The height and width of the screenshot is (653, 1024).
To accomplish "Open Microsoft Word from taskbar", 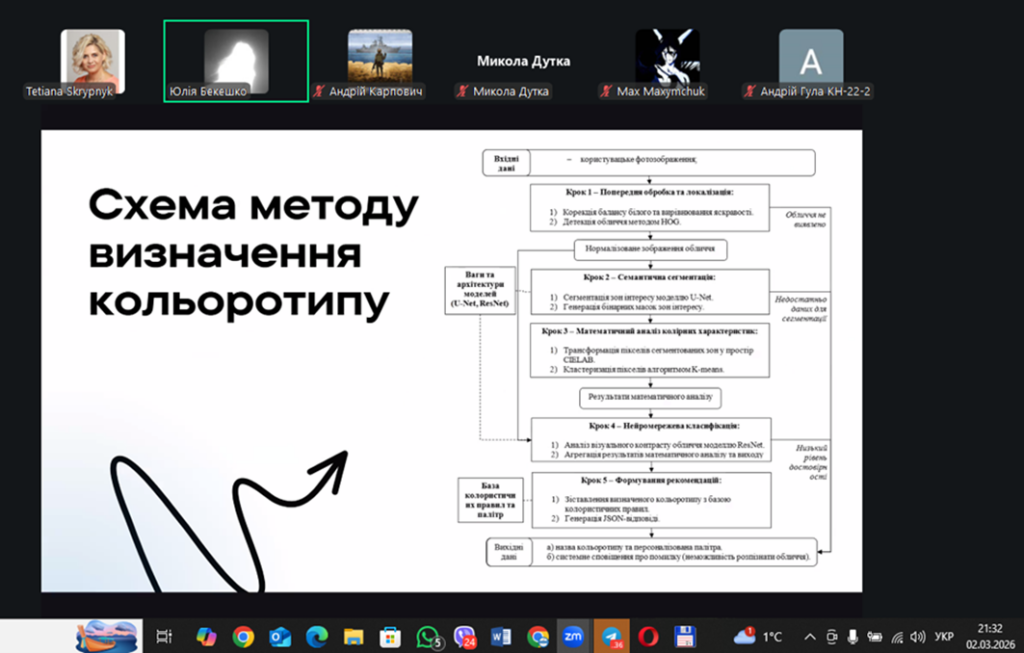I will (x=502, y=636).
